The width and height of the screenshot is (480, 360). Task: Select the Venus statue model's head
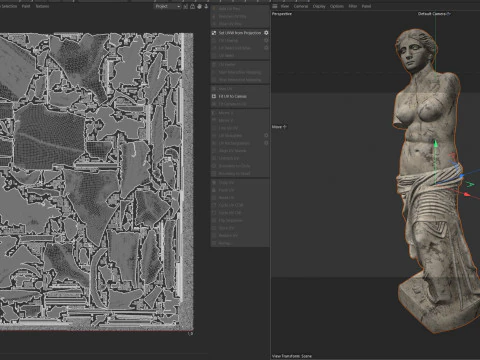pyautogui.click(x=415, y=50)
